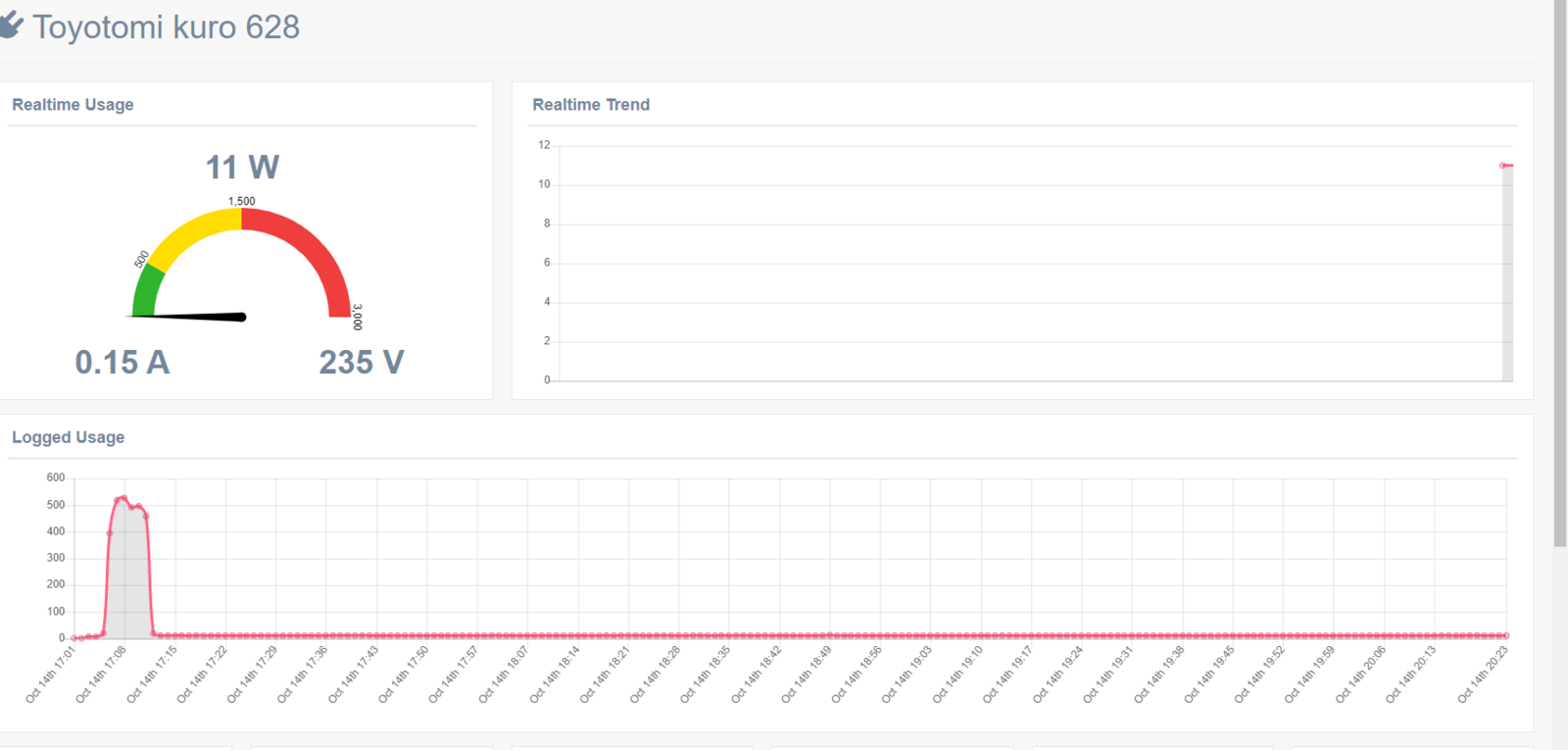Click the Oct 14th 19:10 axis label
Viewport: 1568px width, 750px height.
click(957, 675)
